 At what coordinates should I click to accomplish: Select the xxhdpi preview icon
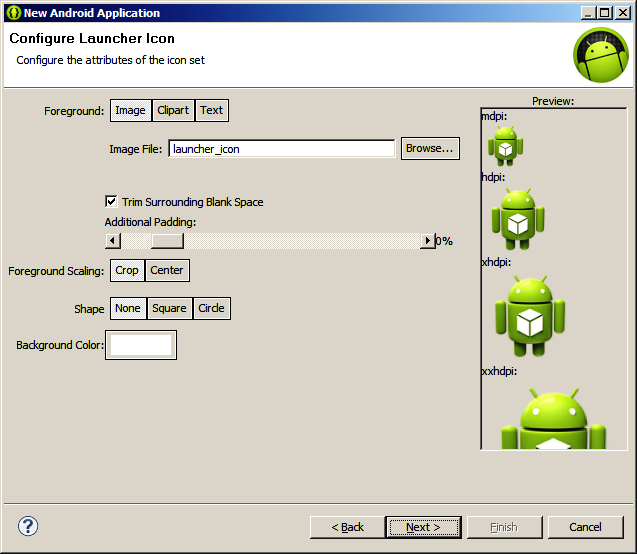point(553,418)
